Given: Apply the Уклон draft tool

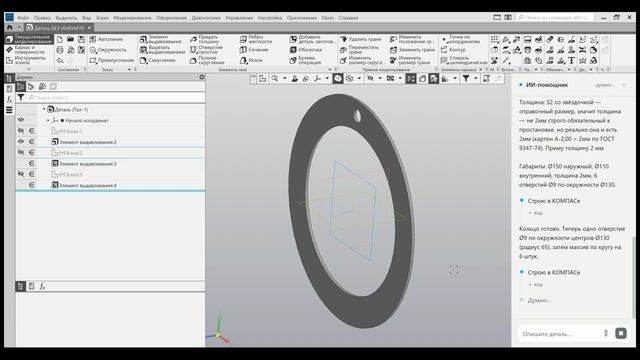Looking at the screenshot, I should pos(251,60).
